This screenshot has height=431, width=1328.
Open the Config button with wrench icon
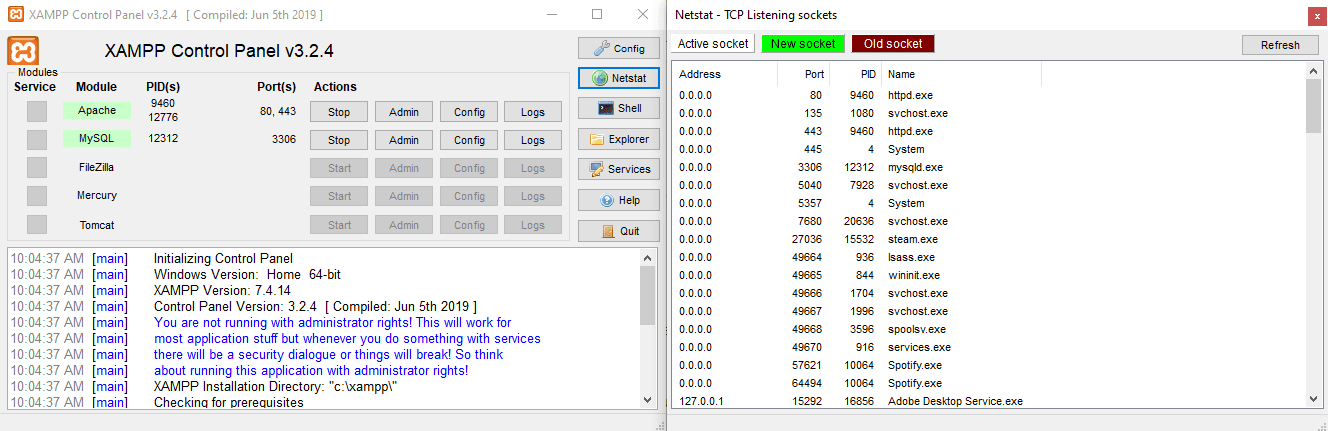(619, 48)
